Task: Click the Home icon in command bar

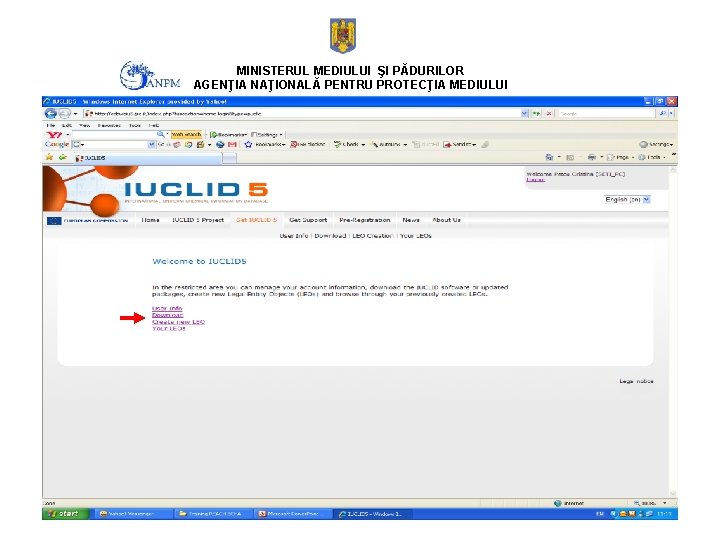Action: [549, 157]
